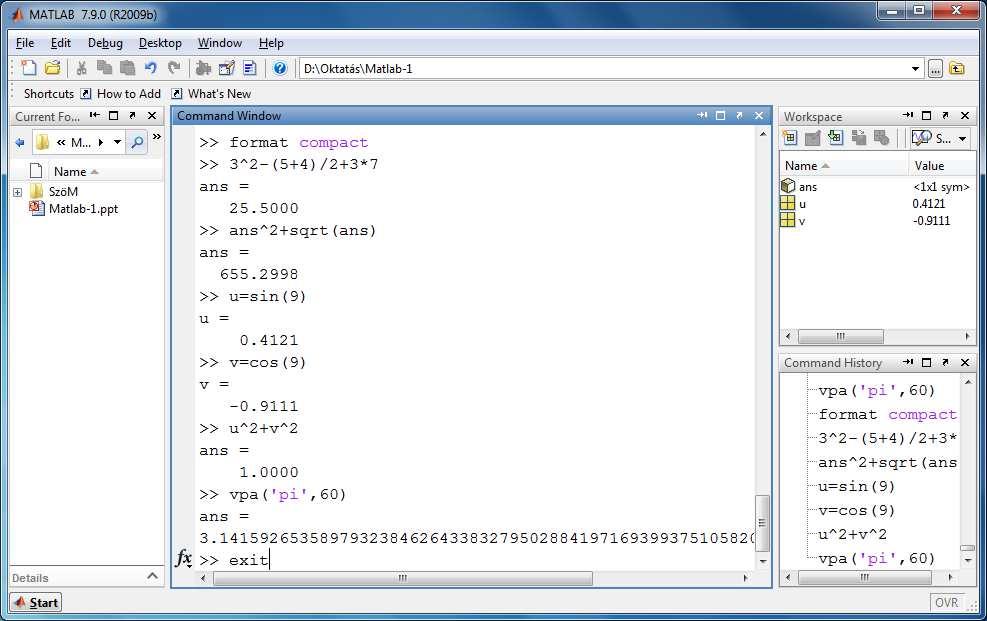Open the Current Folder path history dropdown
The image size is (987, 621).
pyautogui.click(x=117, y=142)
